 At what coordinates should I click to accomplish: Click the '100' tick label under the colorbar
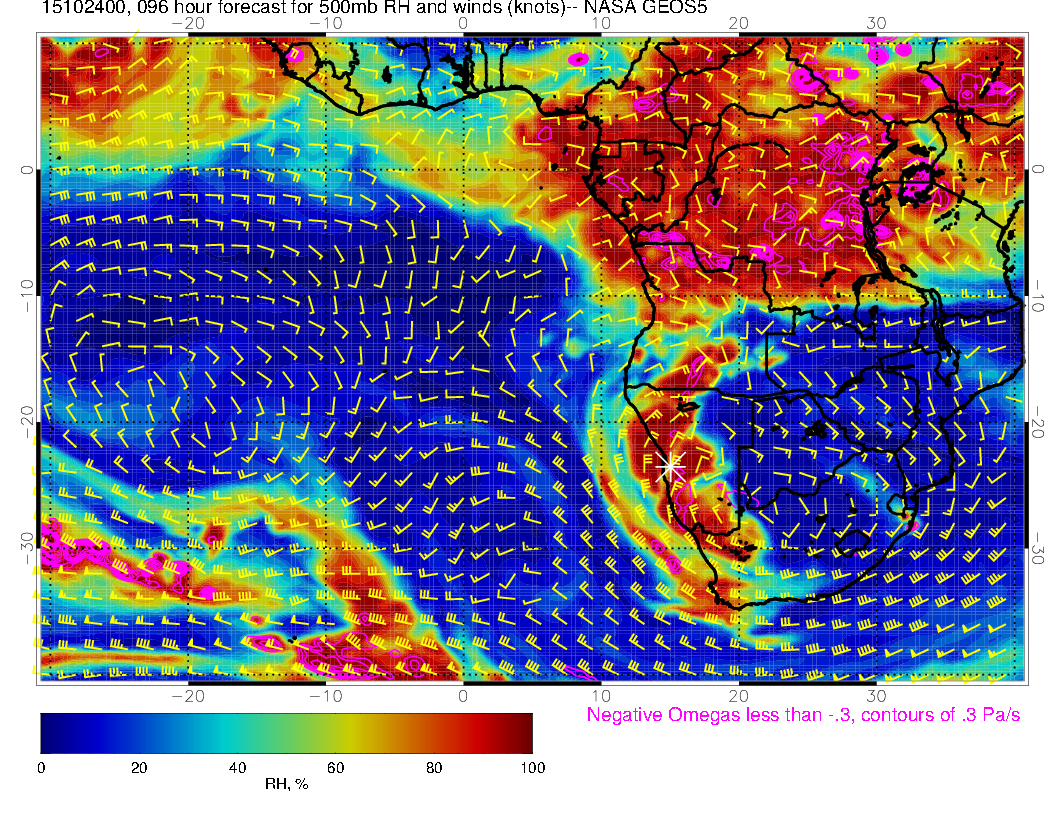532,768
